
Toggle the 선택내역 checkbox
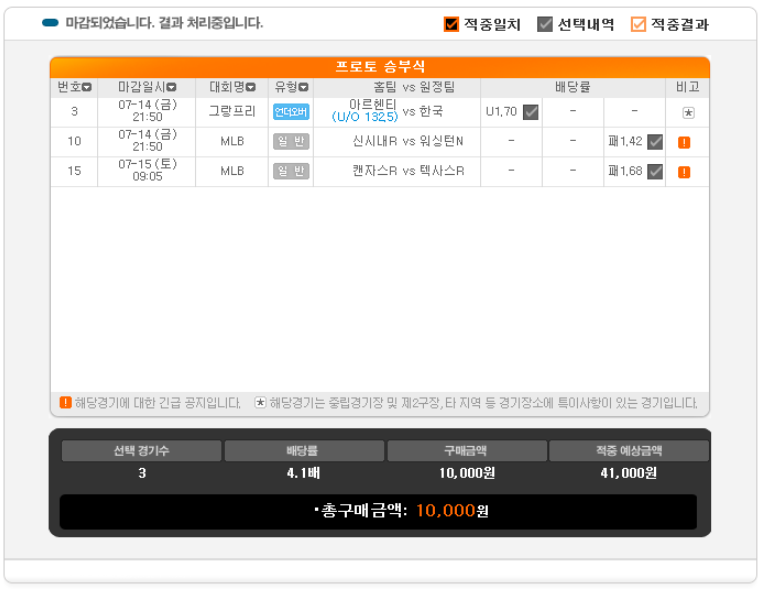(545, 24)
